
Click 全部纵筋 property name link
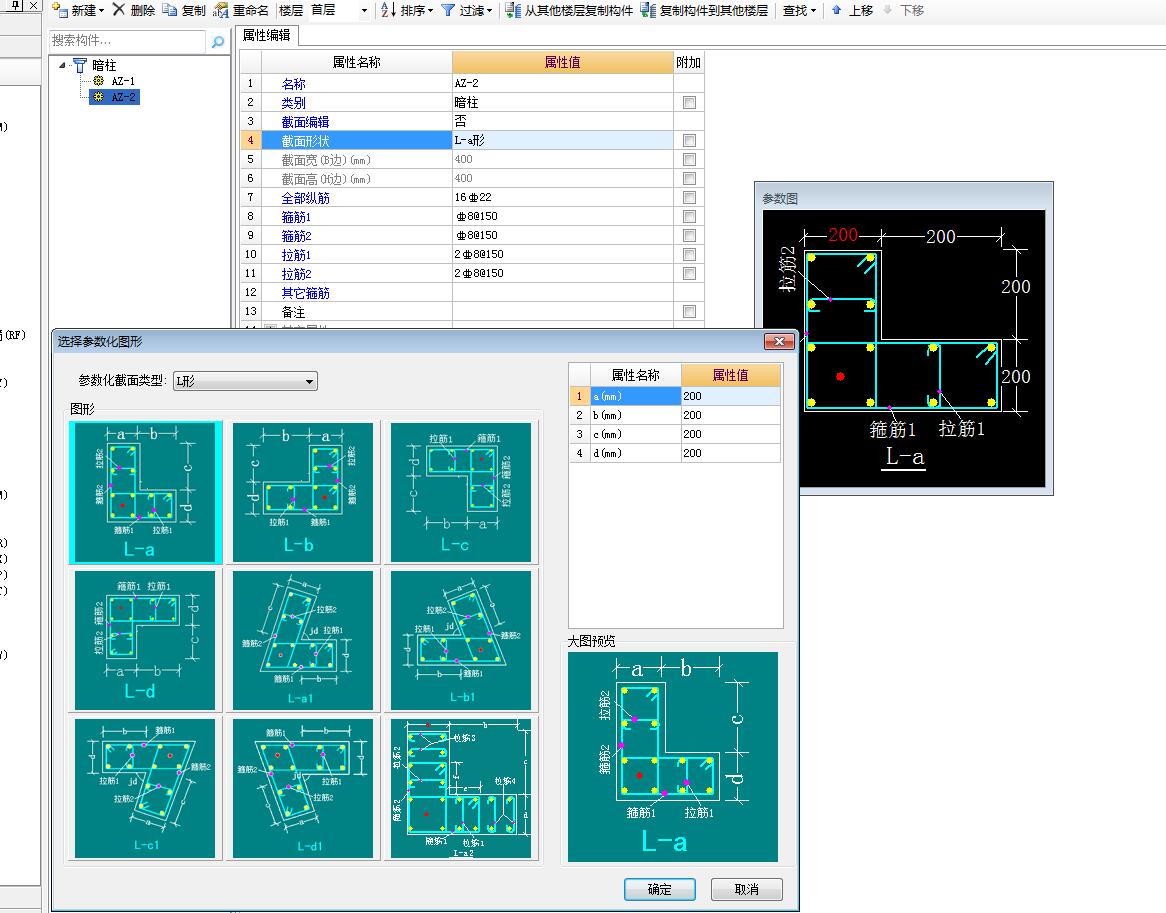tap(305, 198)
